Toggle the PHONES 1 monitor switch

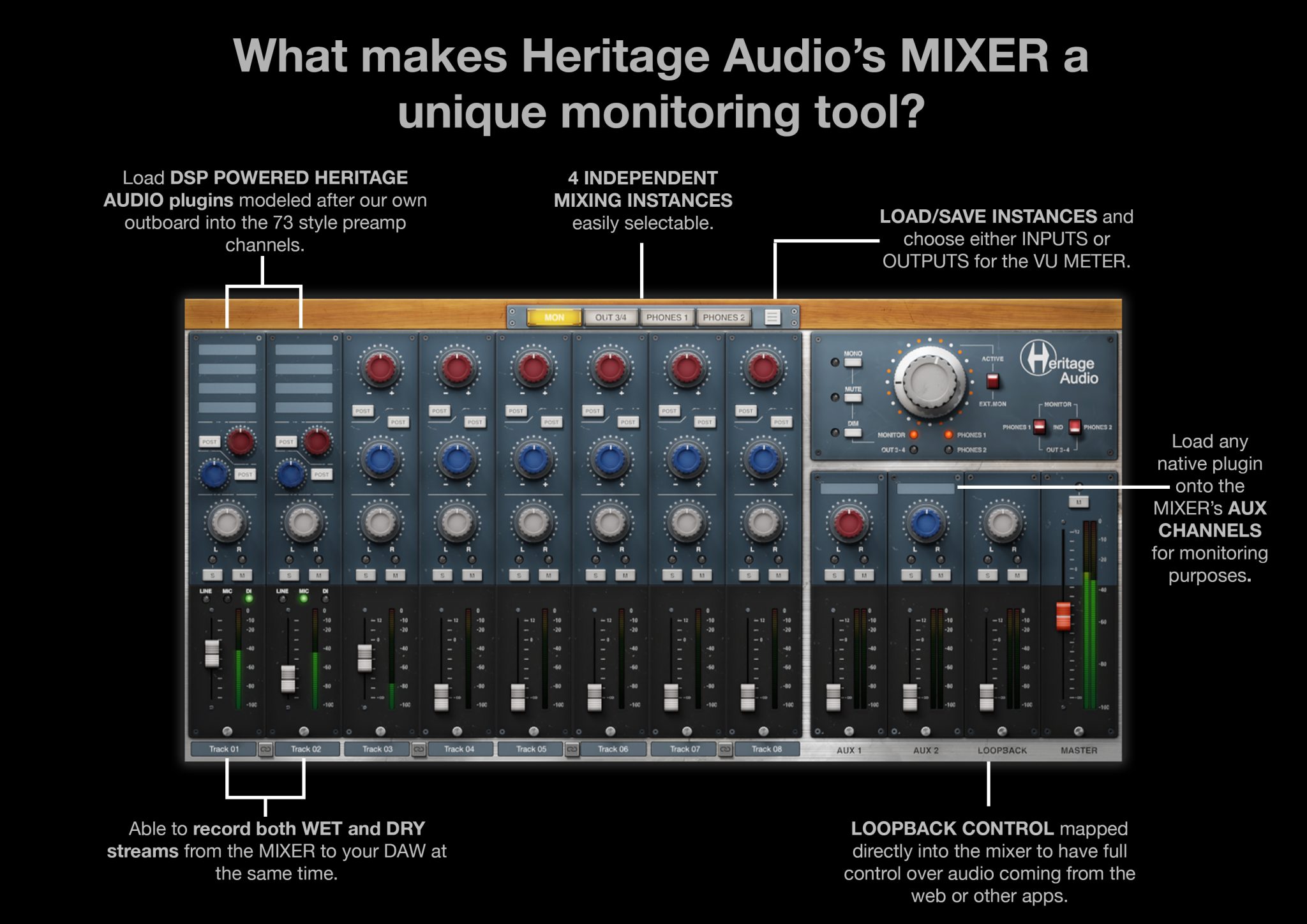point(1040,427)
